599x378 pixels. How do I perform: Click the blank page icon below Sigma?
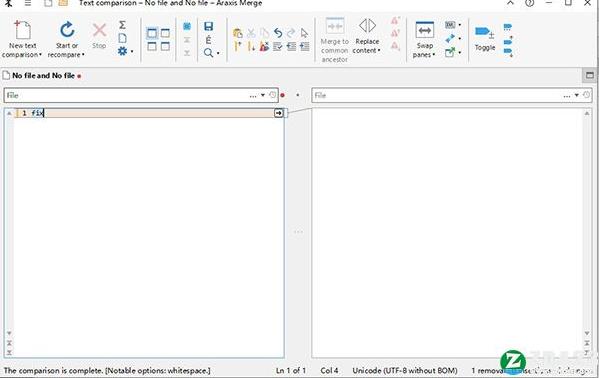pyautogui.click(x=122, y=38)
